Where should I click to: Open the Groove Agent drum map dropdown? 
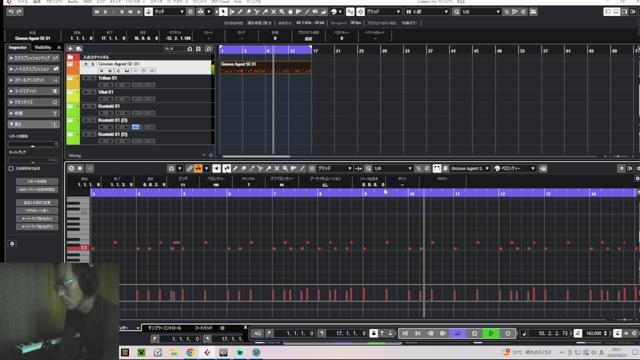(x=469, y=168)
